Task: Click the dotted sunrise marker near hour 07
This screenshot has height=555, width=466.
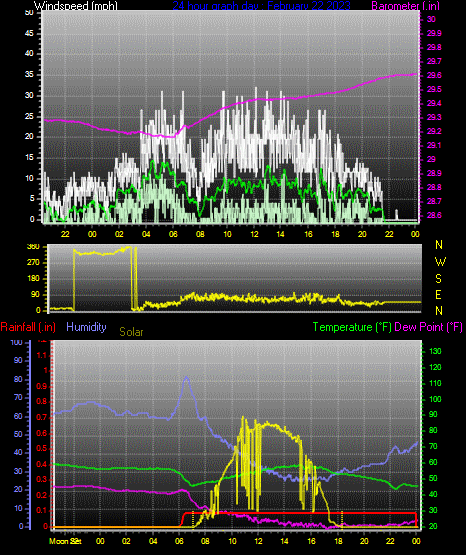Action: click(193, 519)
